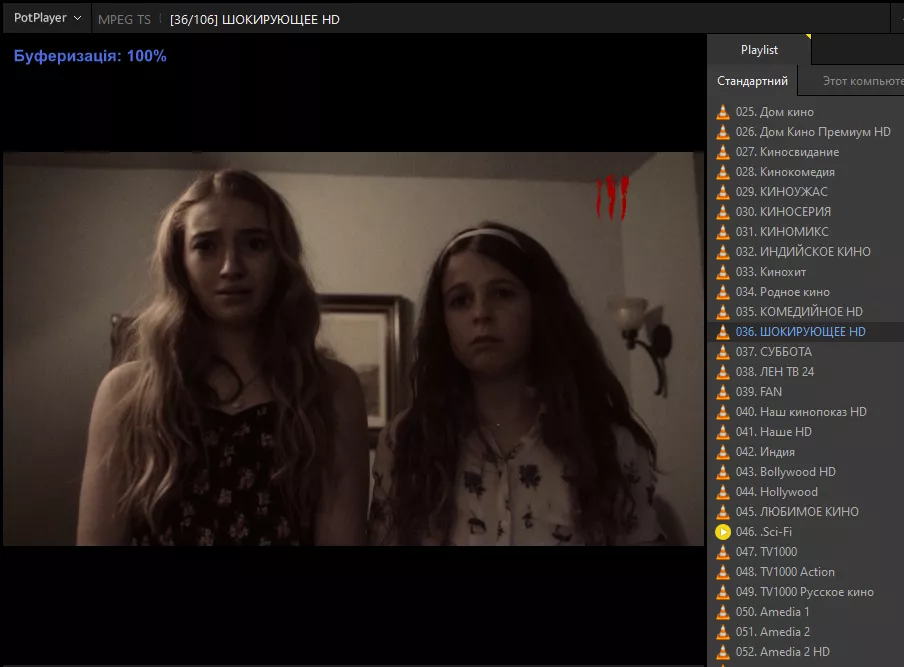Select playlist item 040. Наш кинопоказ HD
The width and height of the screenshot is (904, 667).
click(806, 412)
